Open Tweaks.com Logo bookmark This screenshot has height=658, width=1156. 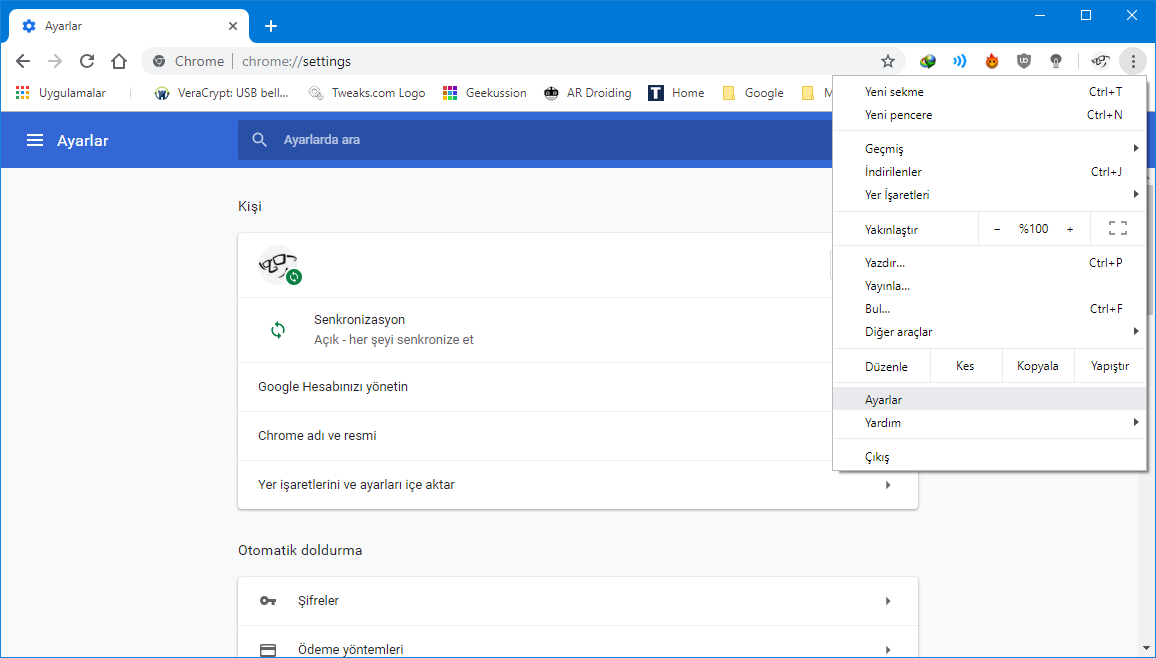[367, 93]
